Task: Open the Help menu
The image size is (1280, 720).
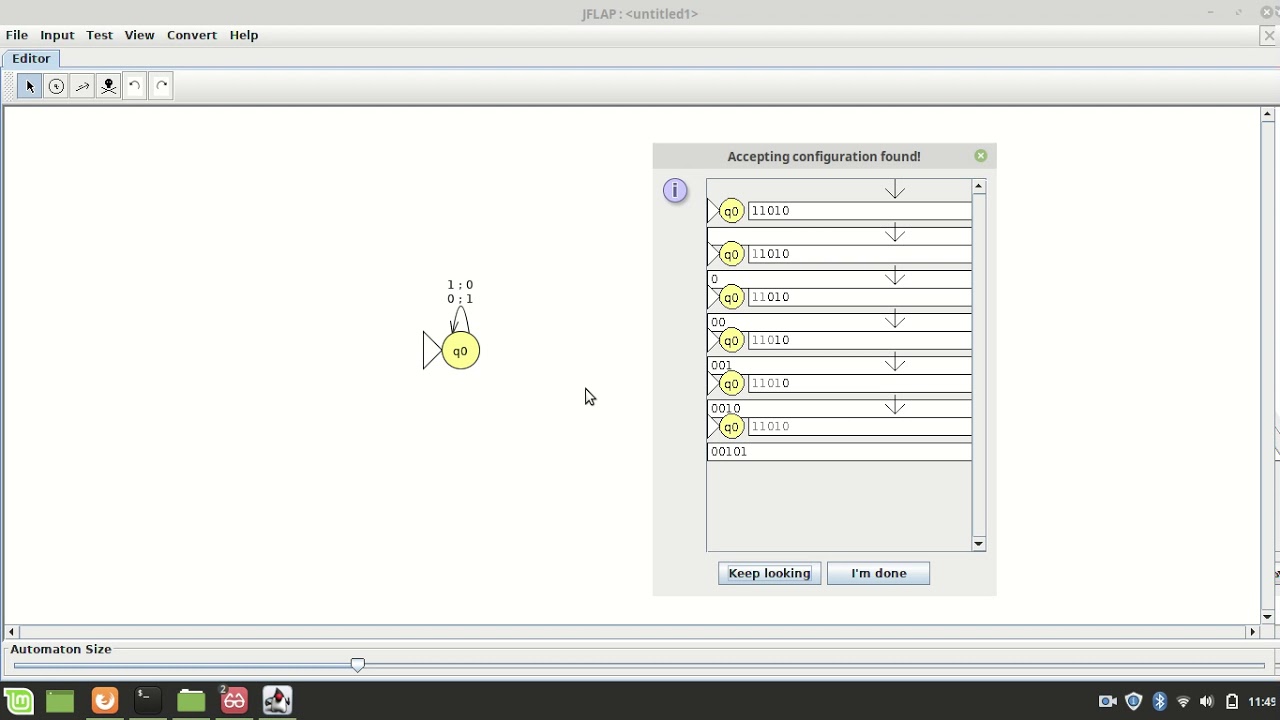Action: pos(244,35)
